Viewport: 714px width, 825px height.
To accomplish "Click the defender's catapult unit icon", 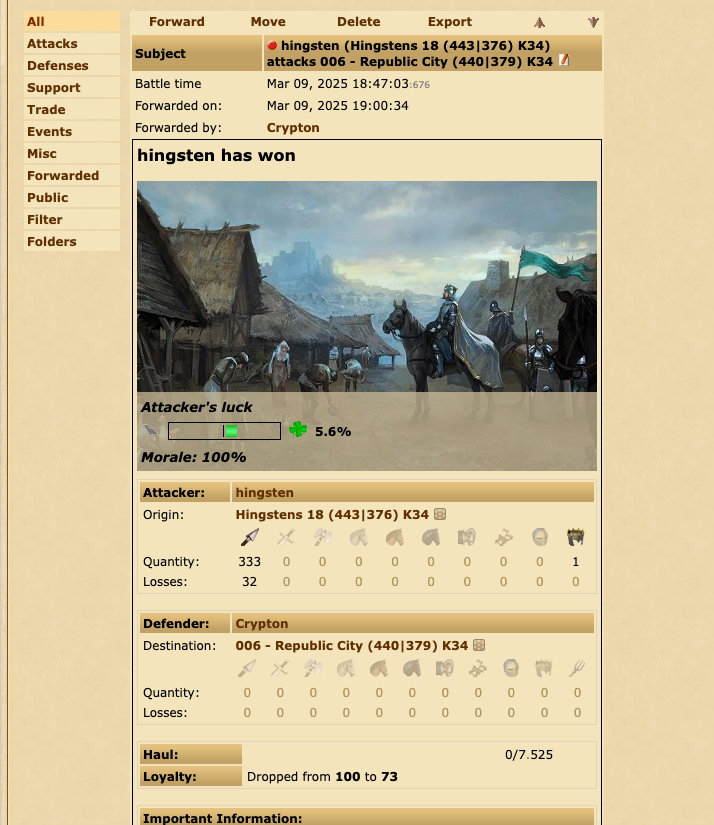I will [x=478, y=669].
